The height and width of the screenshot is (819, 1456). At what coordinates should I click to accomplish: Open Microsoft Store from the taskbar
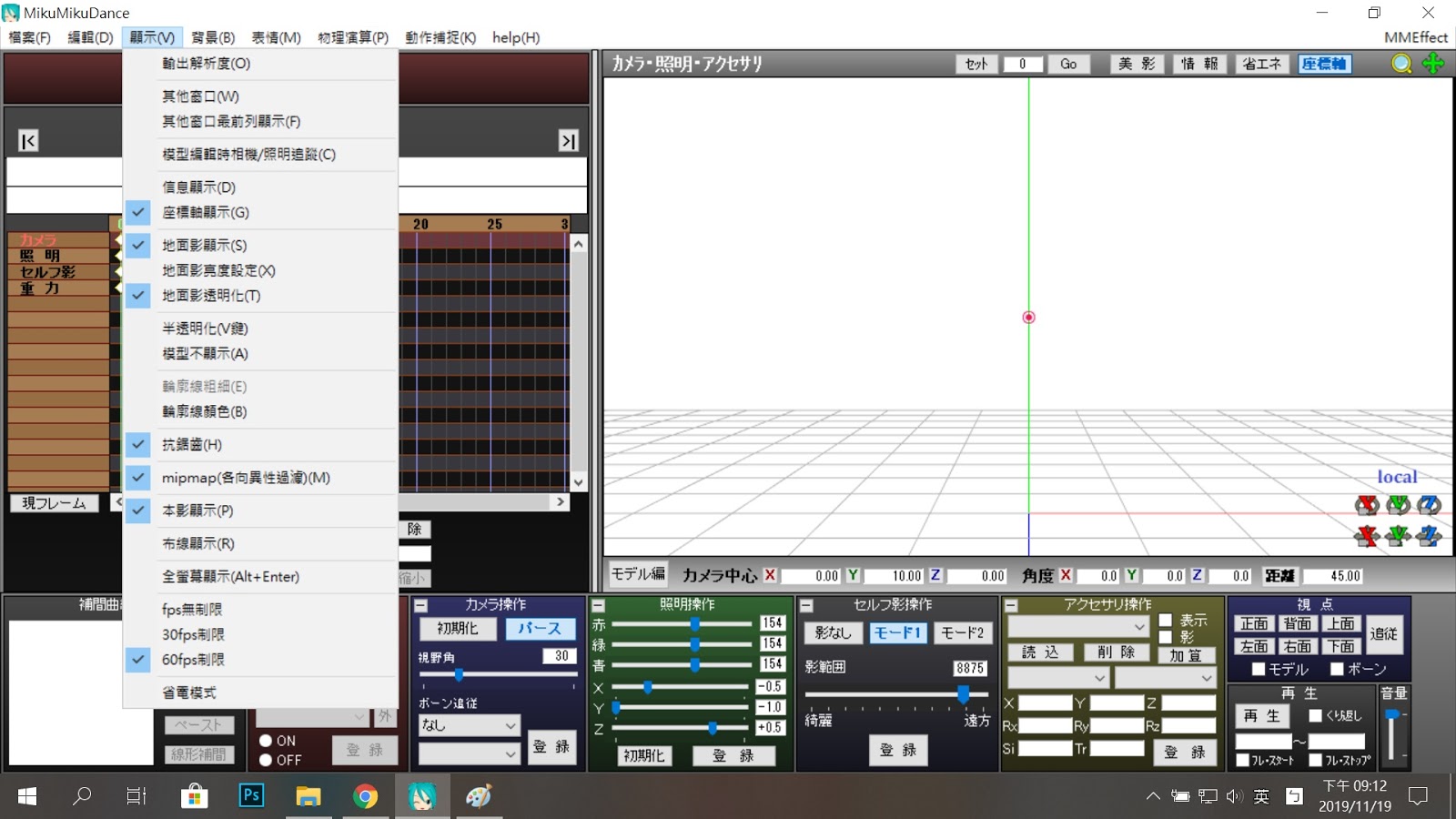(193, 796)
